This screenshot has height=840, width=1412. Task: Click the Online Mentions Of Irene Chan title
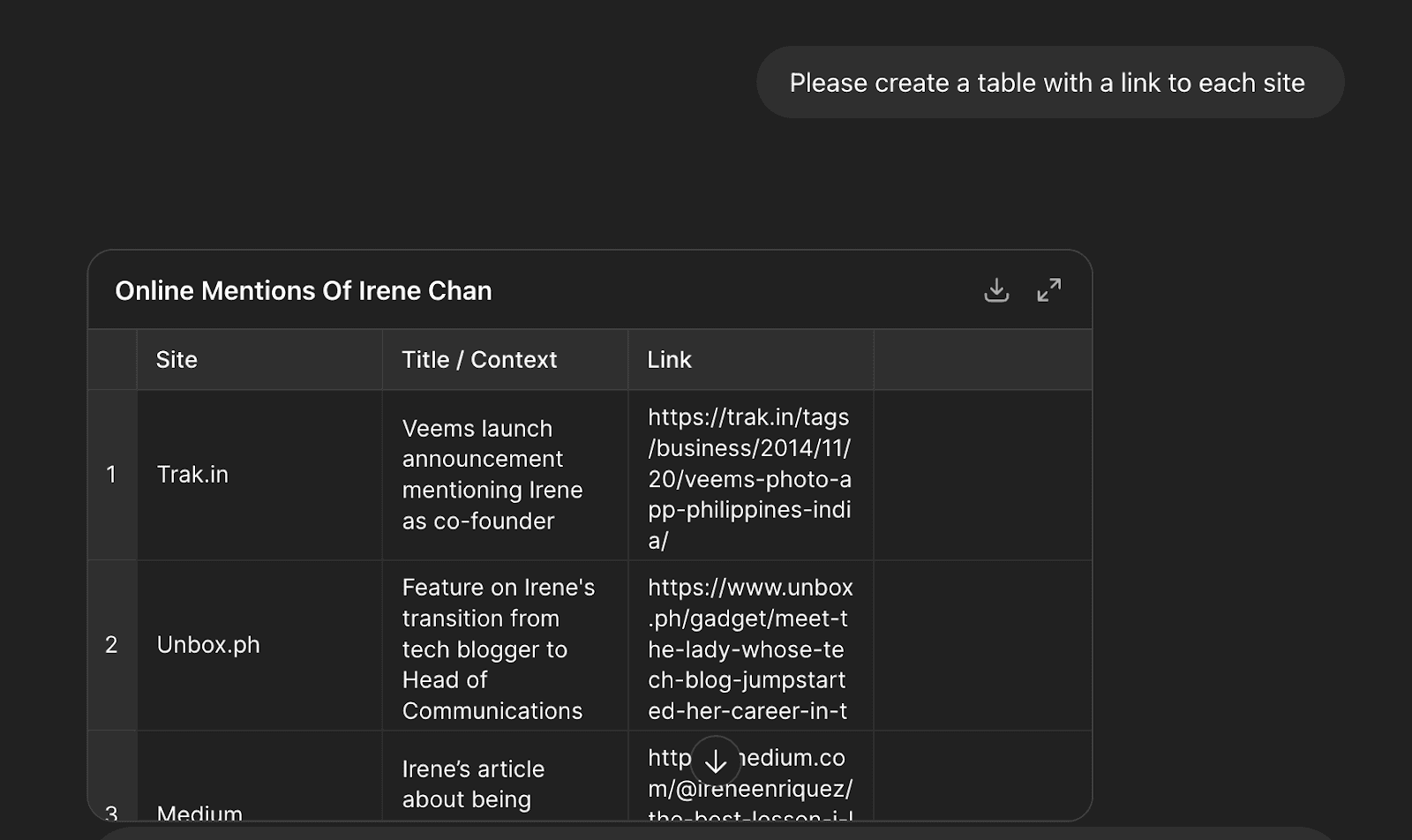tap(304, 290)
